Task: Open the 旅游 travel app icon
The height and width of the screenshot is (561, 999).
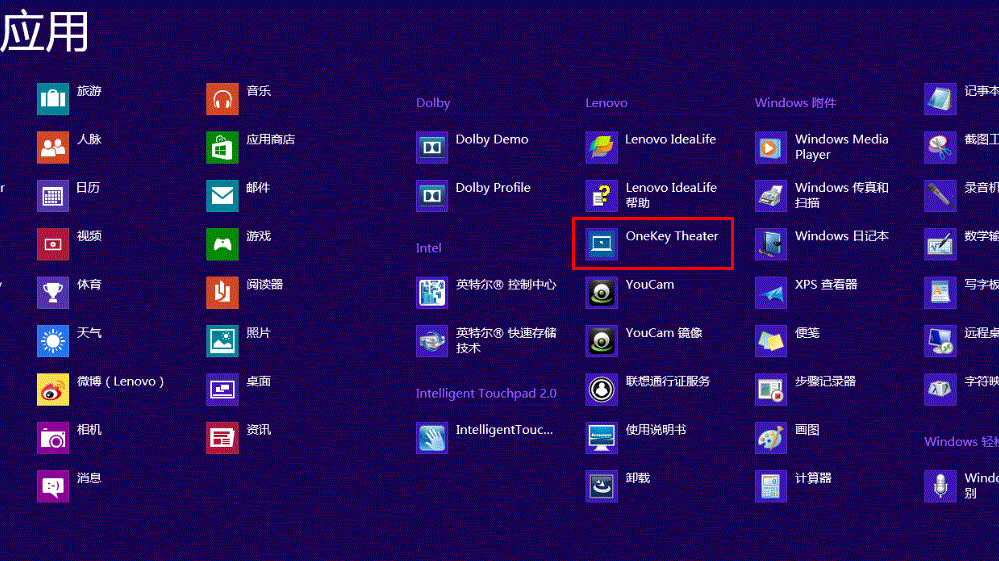Action: (53, 99)
